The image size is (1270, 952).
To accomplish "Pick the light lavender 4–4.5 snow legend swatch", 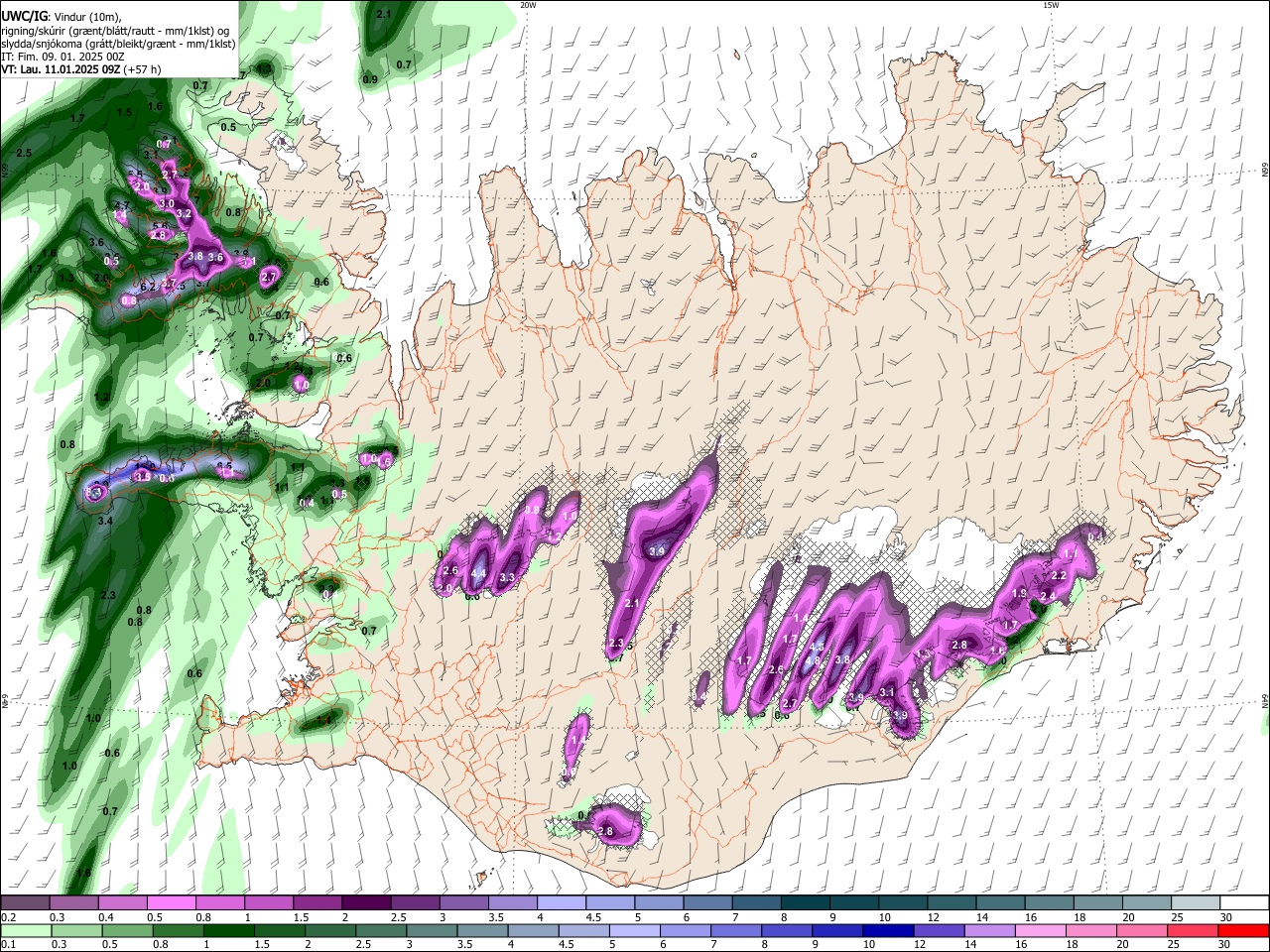I will pos(562,903).
